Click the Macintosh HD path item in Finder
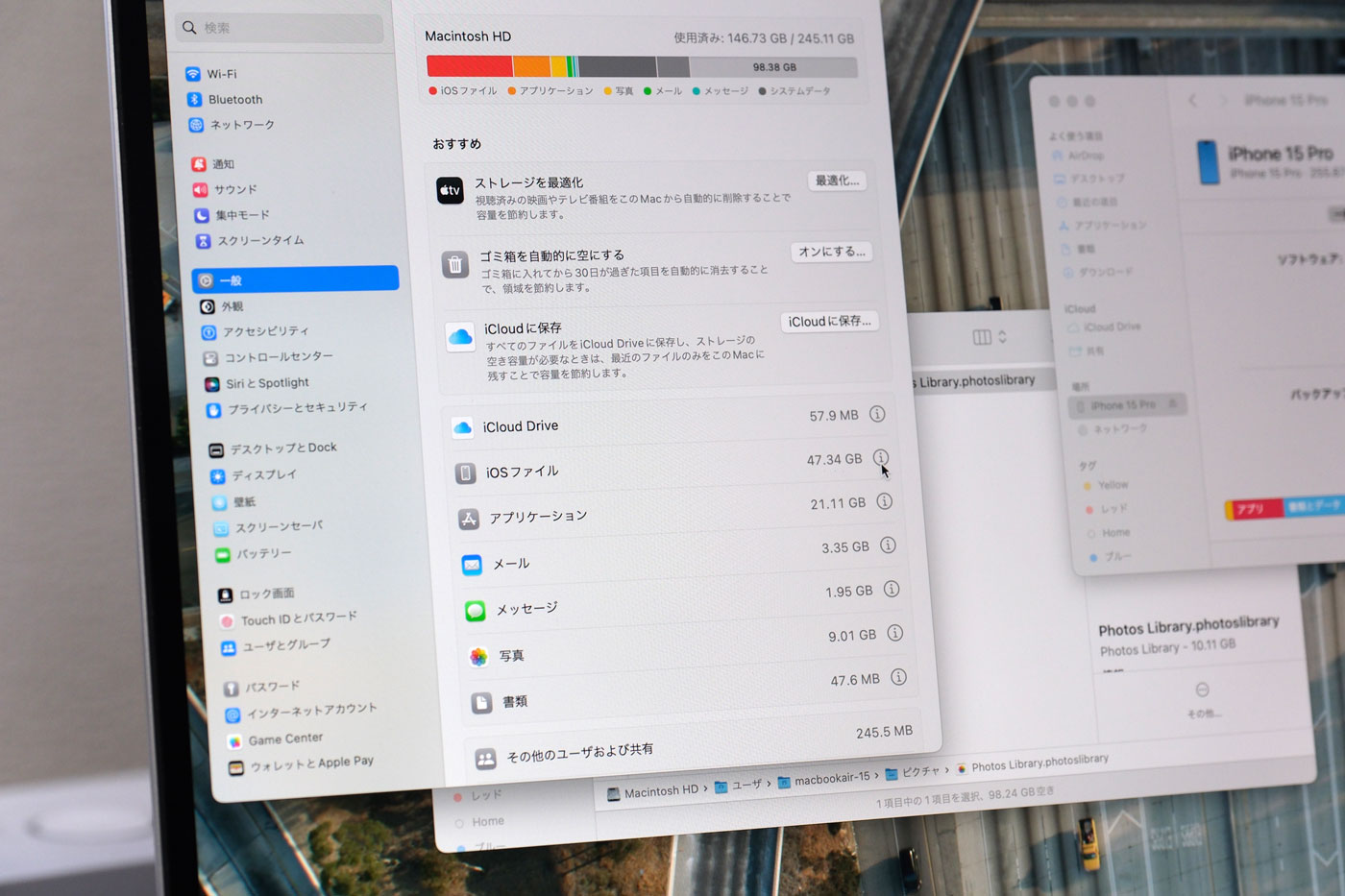This screenshot has width=1345, height=896. click(x=652, y=792)
